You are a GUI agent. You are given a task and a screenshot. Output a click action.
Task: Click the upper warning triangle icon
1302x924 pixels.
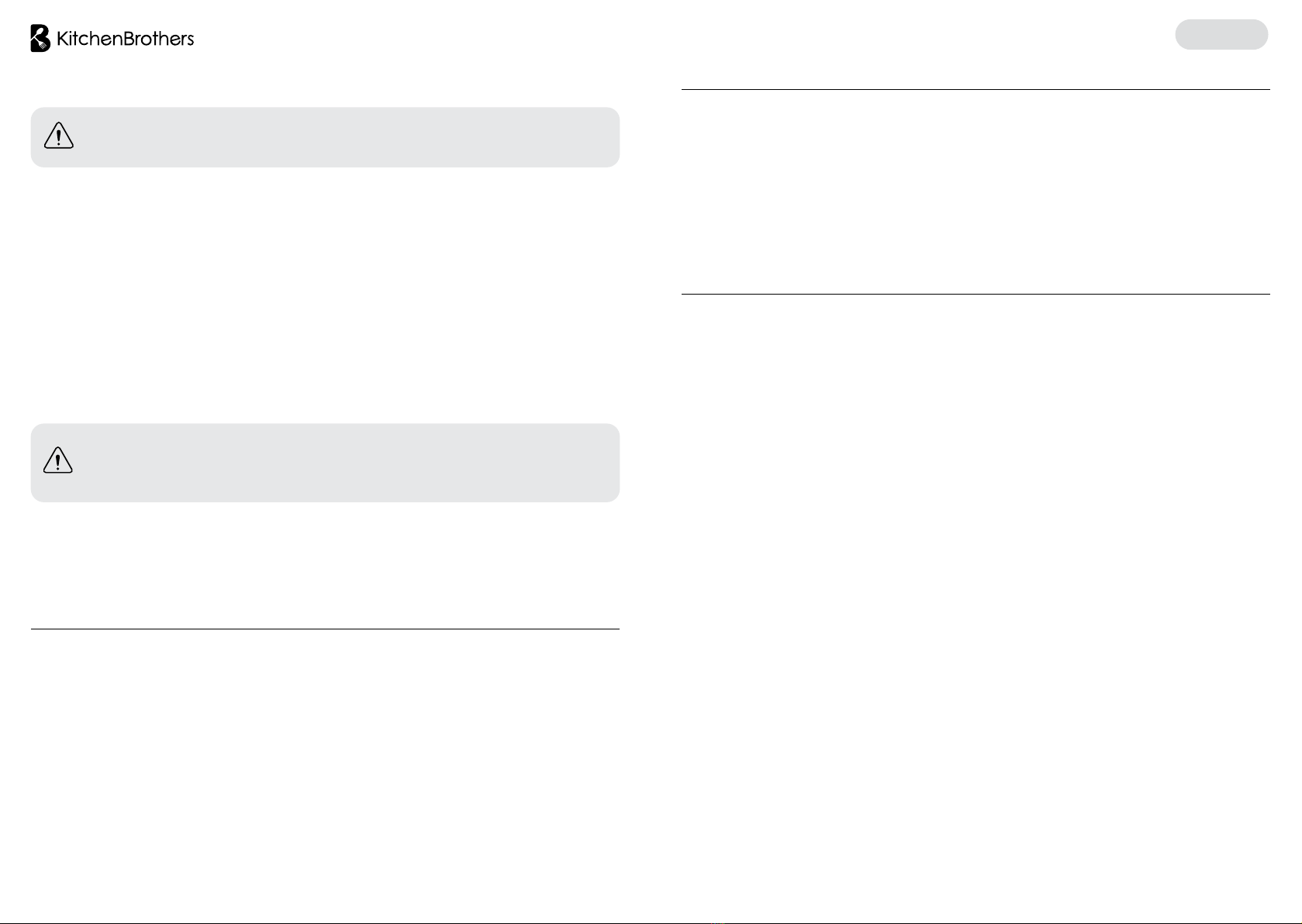(x=59, y=136)
